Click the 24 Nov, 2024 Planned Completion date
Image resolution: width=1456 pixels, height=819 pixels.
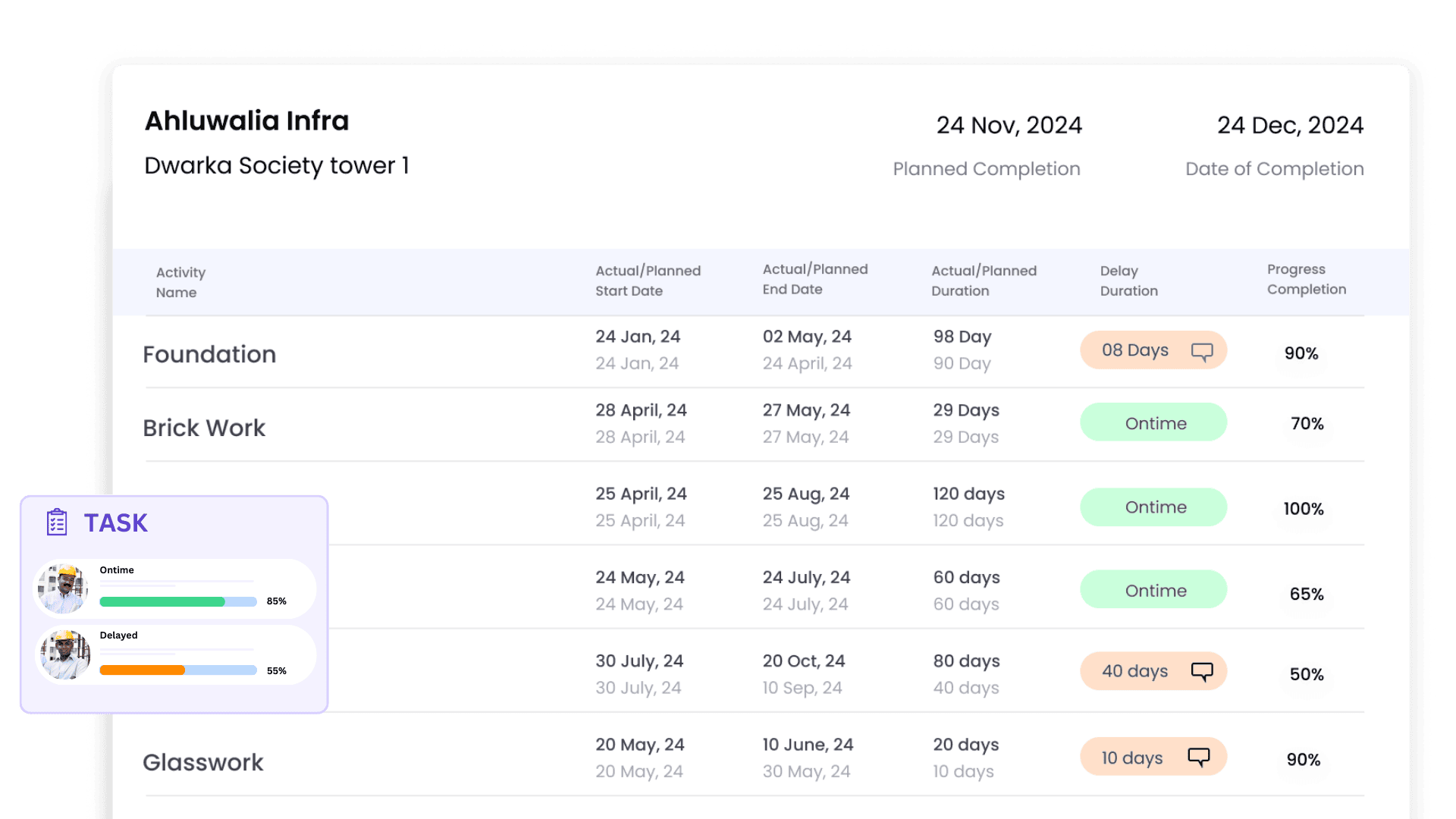coord(1009,125)
